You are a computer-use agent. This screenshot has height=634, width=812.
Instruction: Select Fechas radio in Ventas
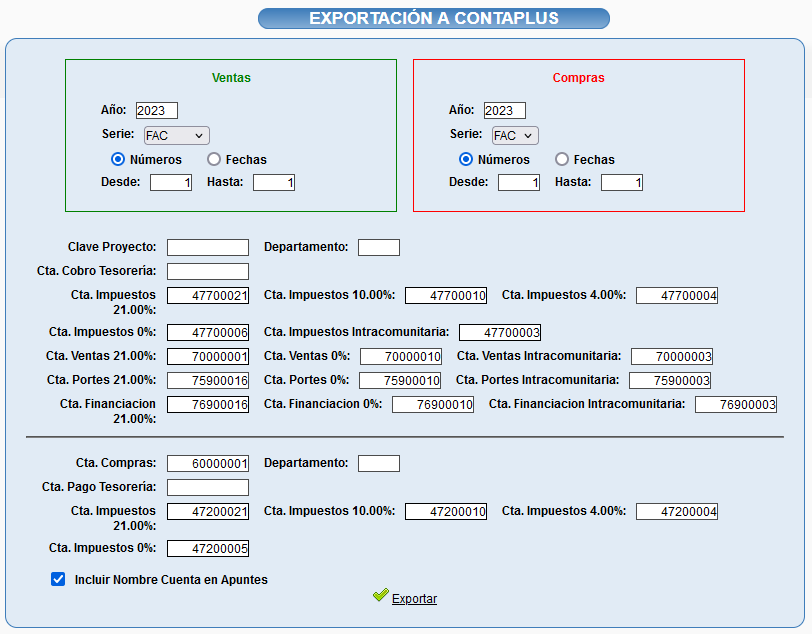[214, 159]
